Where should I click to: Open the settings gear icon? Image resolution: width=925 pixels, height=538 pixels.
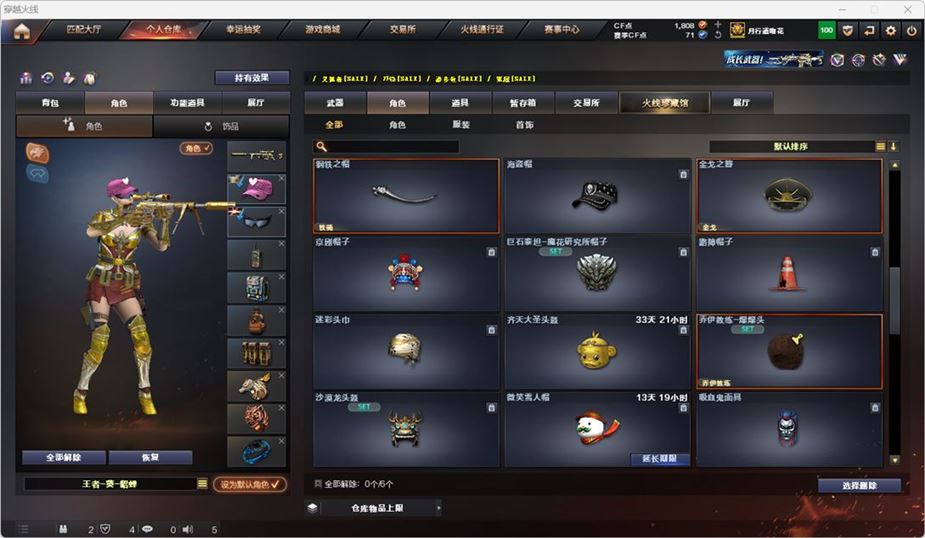[890, 30]
